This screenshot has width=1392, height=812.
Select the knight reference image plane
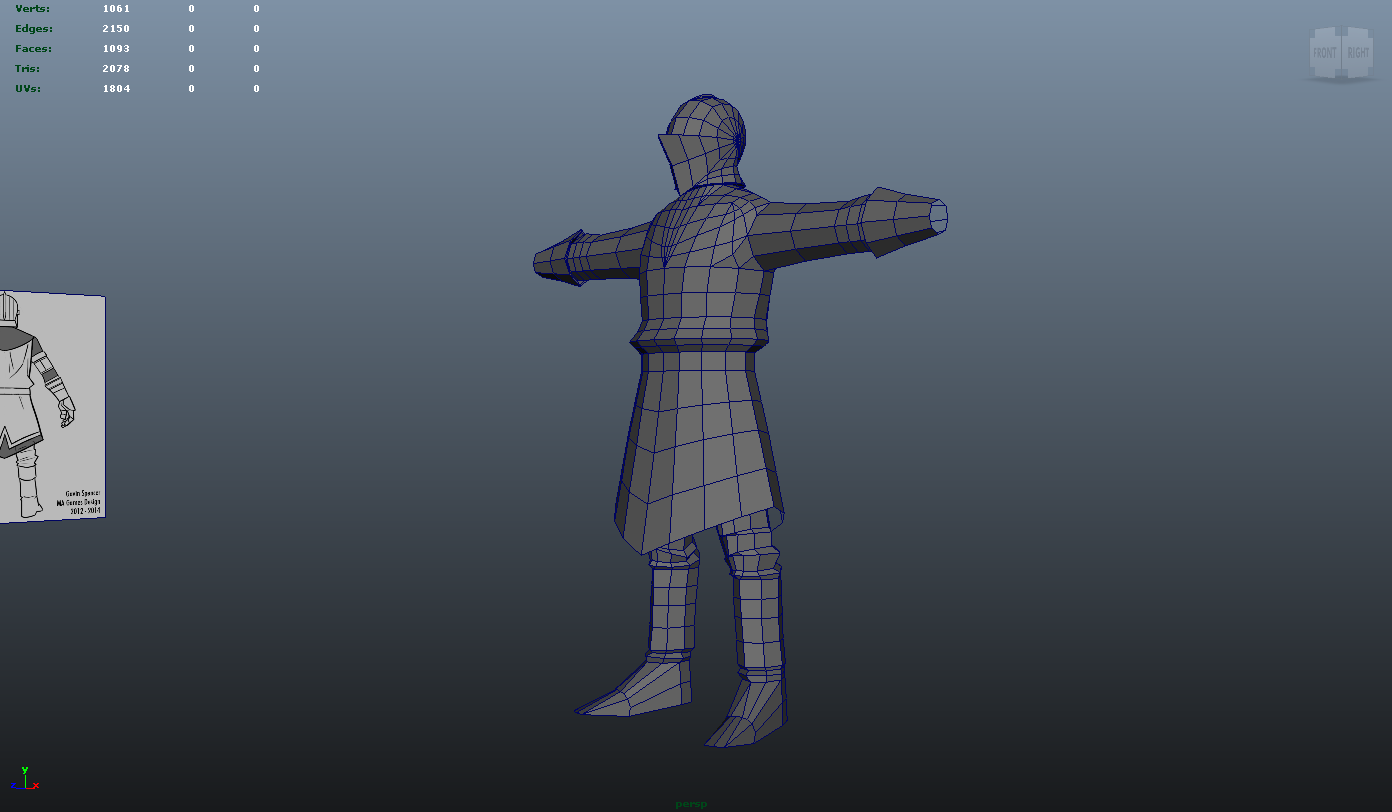point(52,407)
